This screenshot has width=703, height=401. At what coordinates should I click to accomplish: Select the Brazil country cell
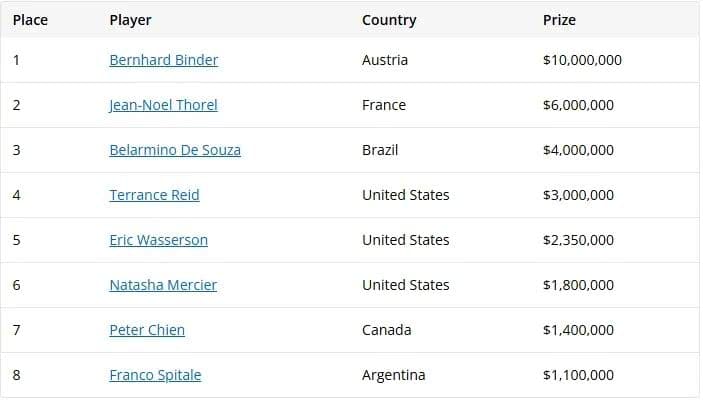(x=380, y=150)
